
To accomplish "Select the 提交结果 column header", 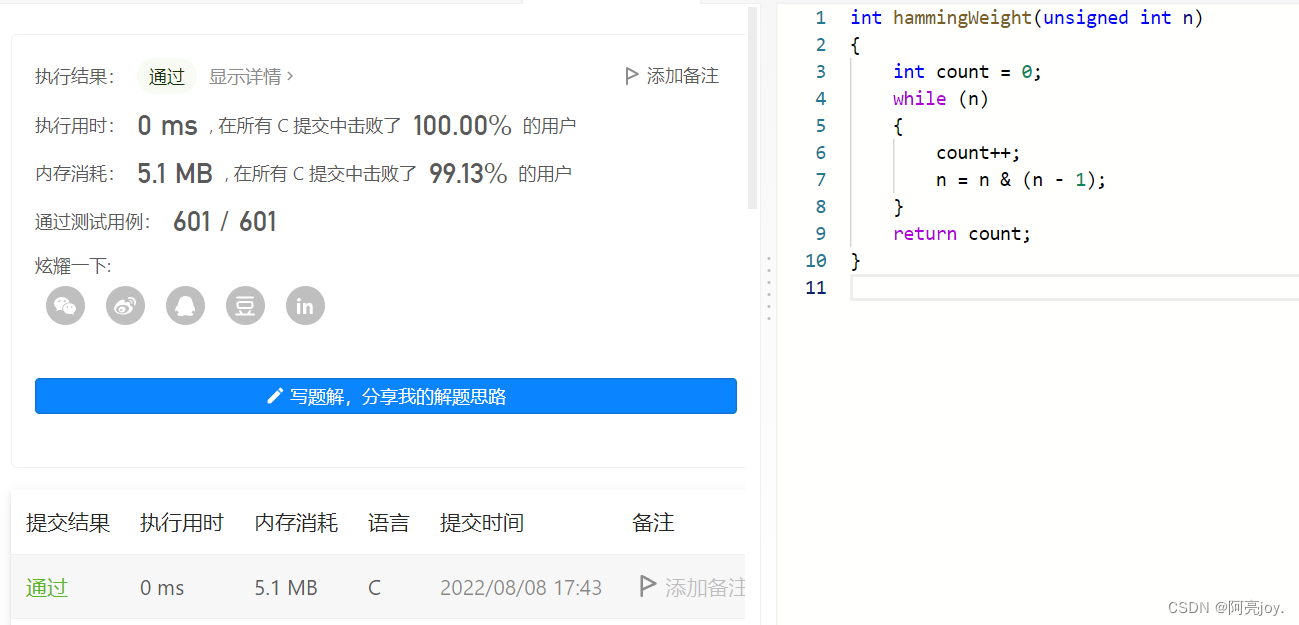I will (66, 522).
